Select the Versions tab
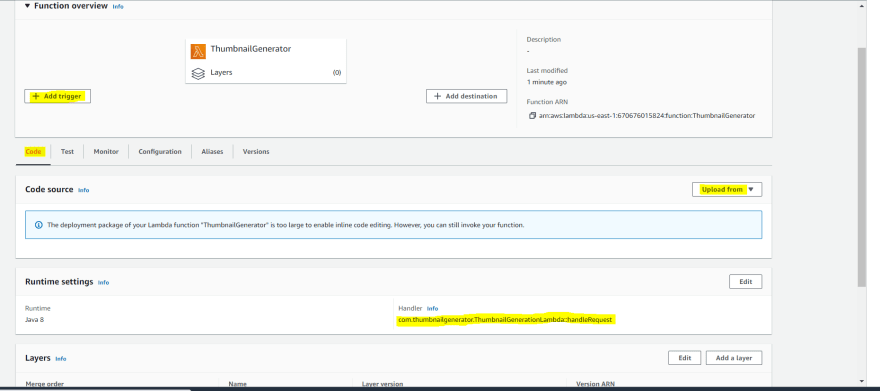 256,151
